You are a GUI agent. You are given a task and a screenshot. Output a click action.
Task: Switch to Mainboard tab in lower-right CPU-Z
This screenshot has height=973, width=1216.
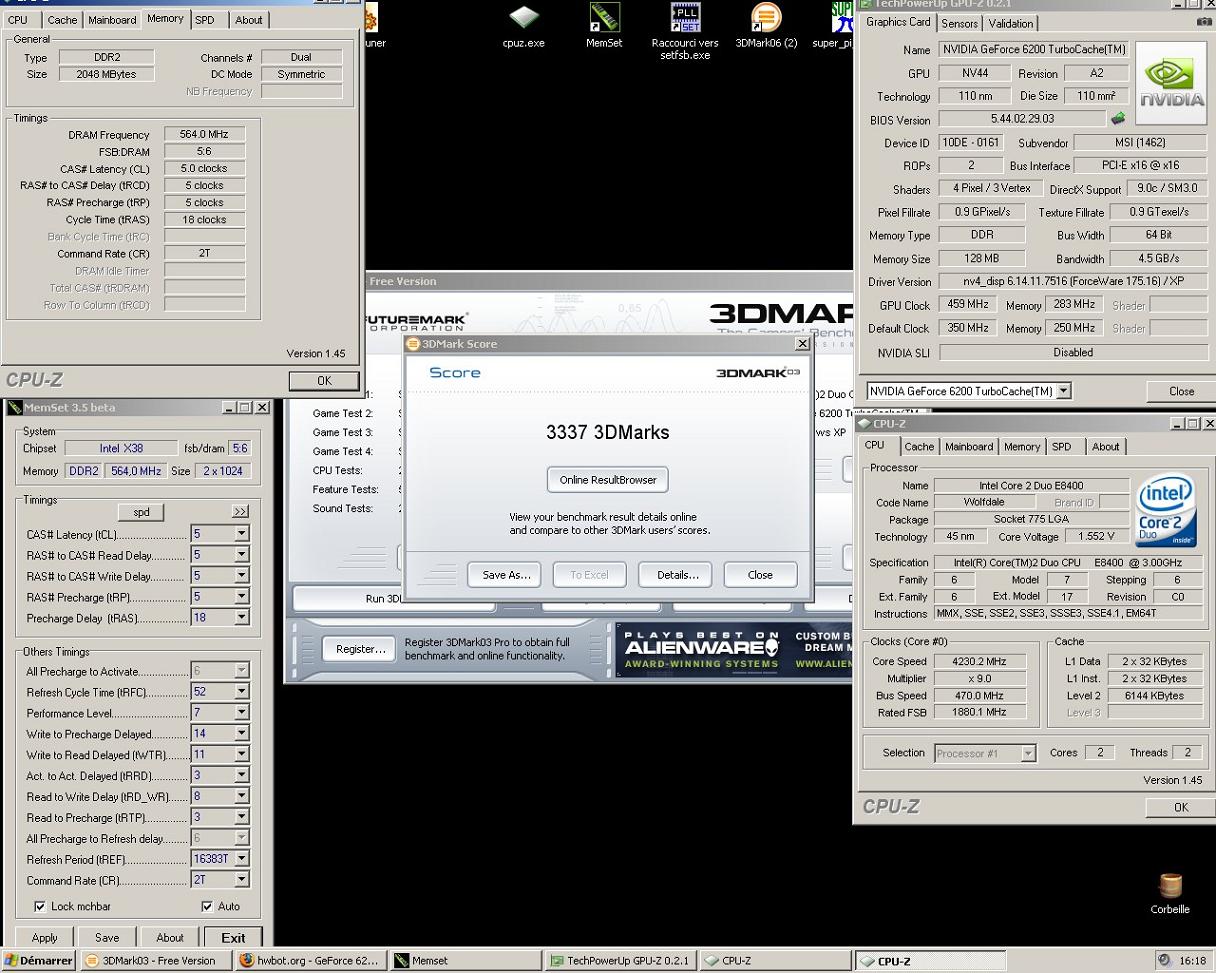(969, 447)
